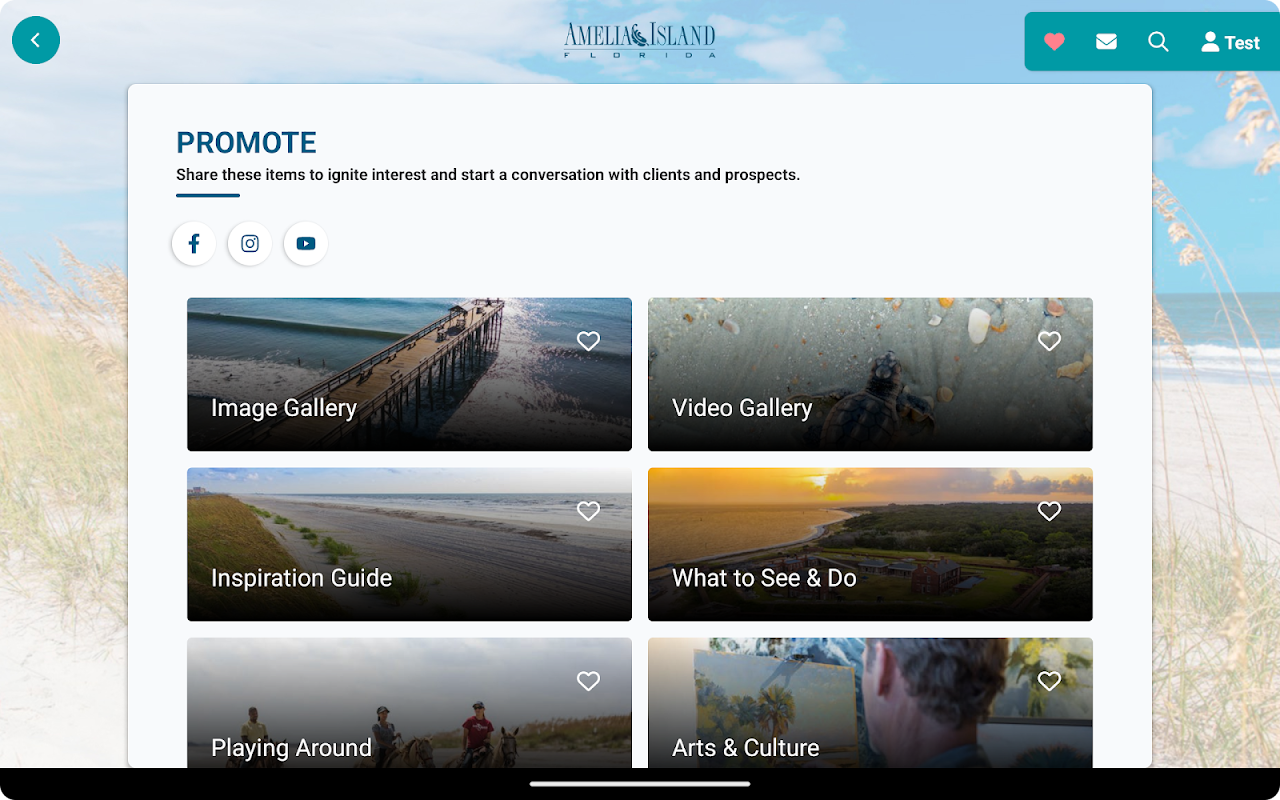Screen dimensions: 1280x800
Task: Open the Instagram social link
Action: coord(250,243)
